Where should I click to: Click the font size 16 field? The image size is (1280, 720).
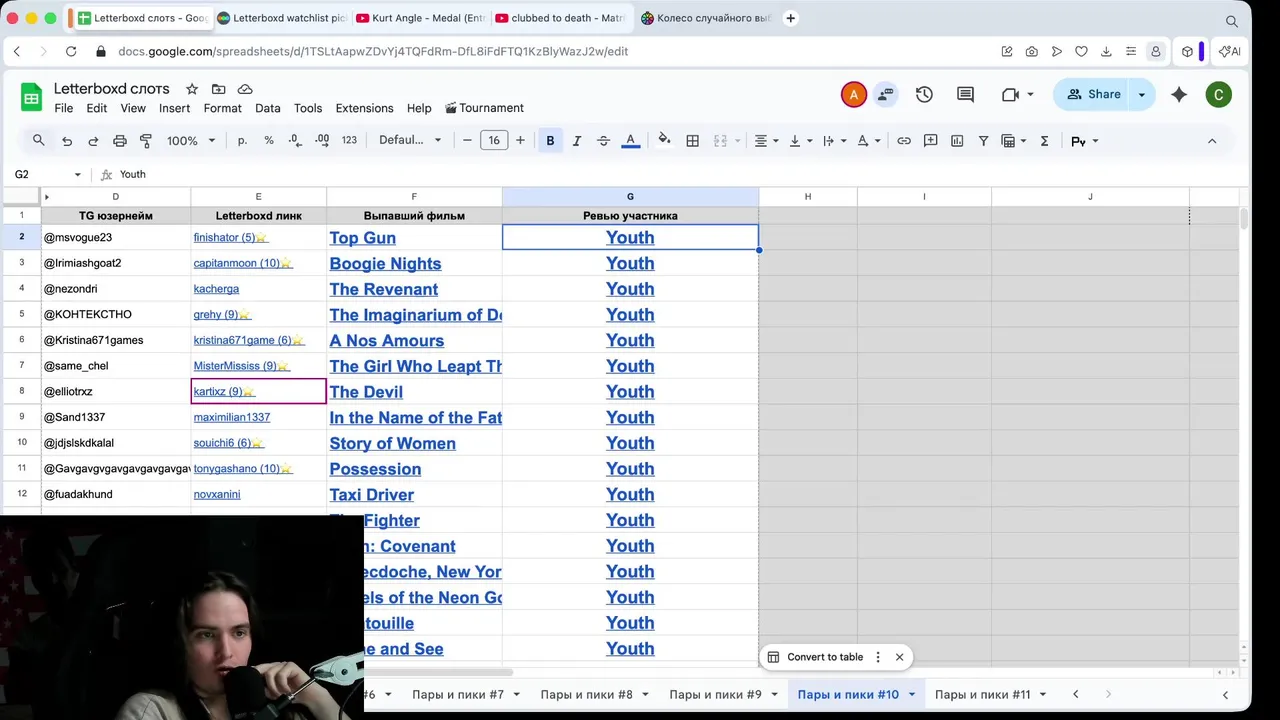click(x=494, y=141)
